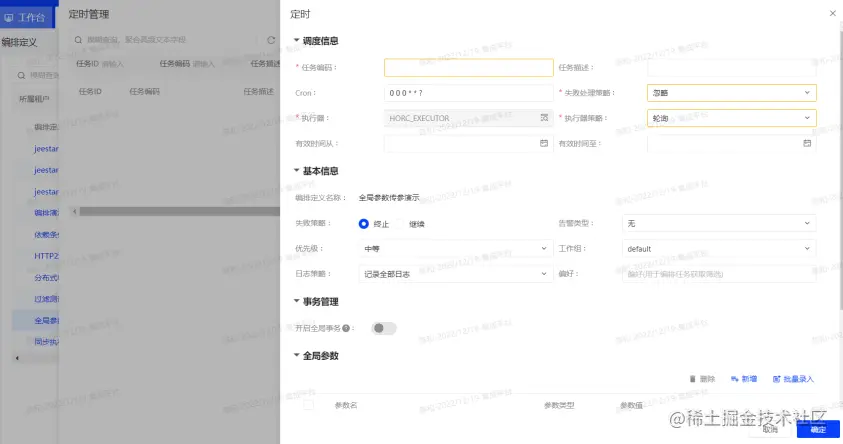
Task: Click search magnifier in 编排定义 sidebar
Action: pos(22,75)
